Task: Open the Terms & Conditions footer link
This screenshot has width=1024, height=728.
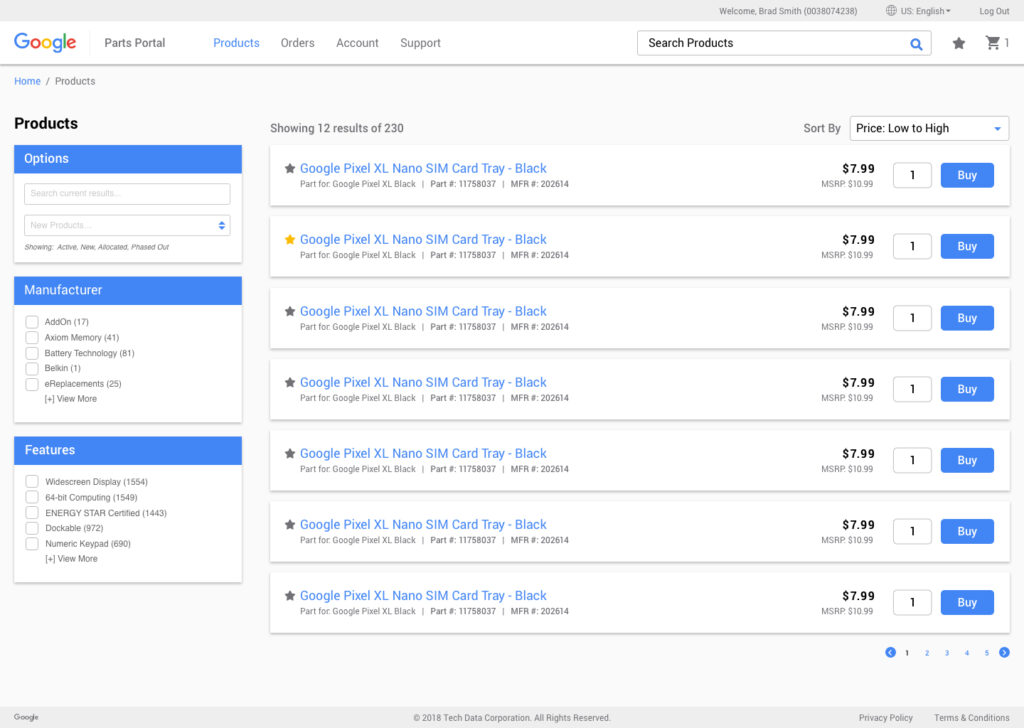Action: click(x=972, y=718)
